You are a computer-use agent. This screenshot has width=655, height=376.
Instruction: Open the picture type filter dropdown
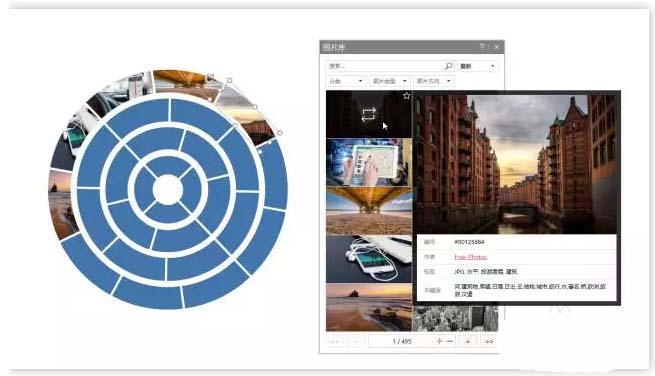click(x=389, y=81)
